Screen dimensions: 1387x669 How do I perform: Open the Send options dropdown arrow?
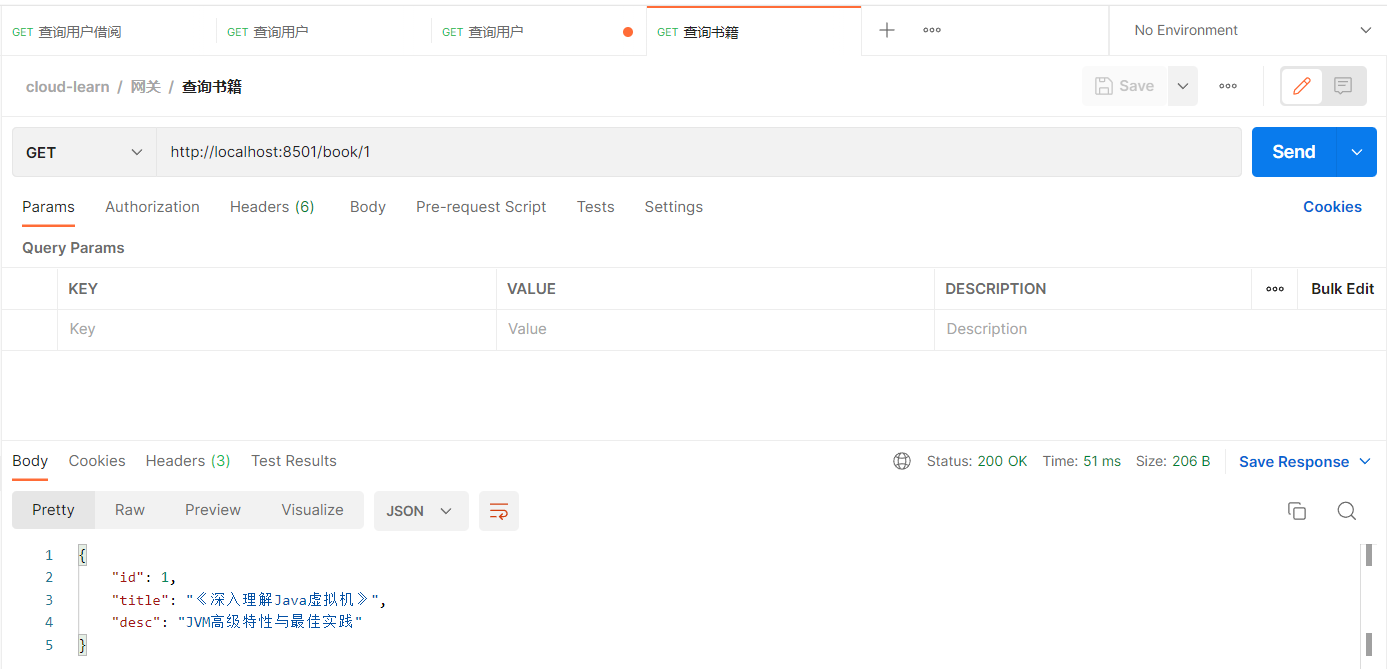tap(1357, 152)
